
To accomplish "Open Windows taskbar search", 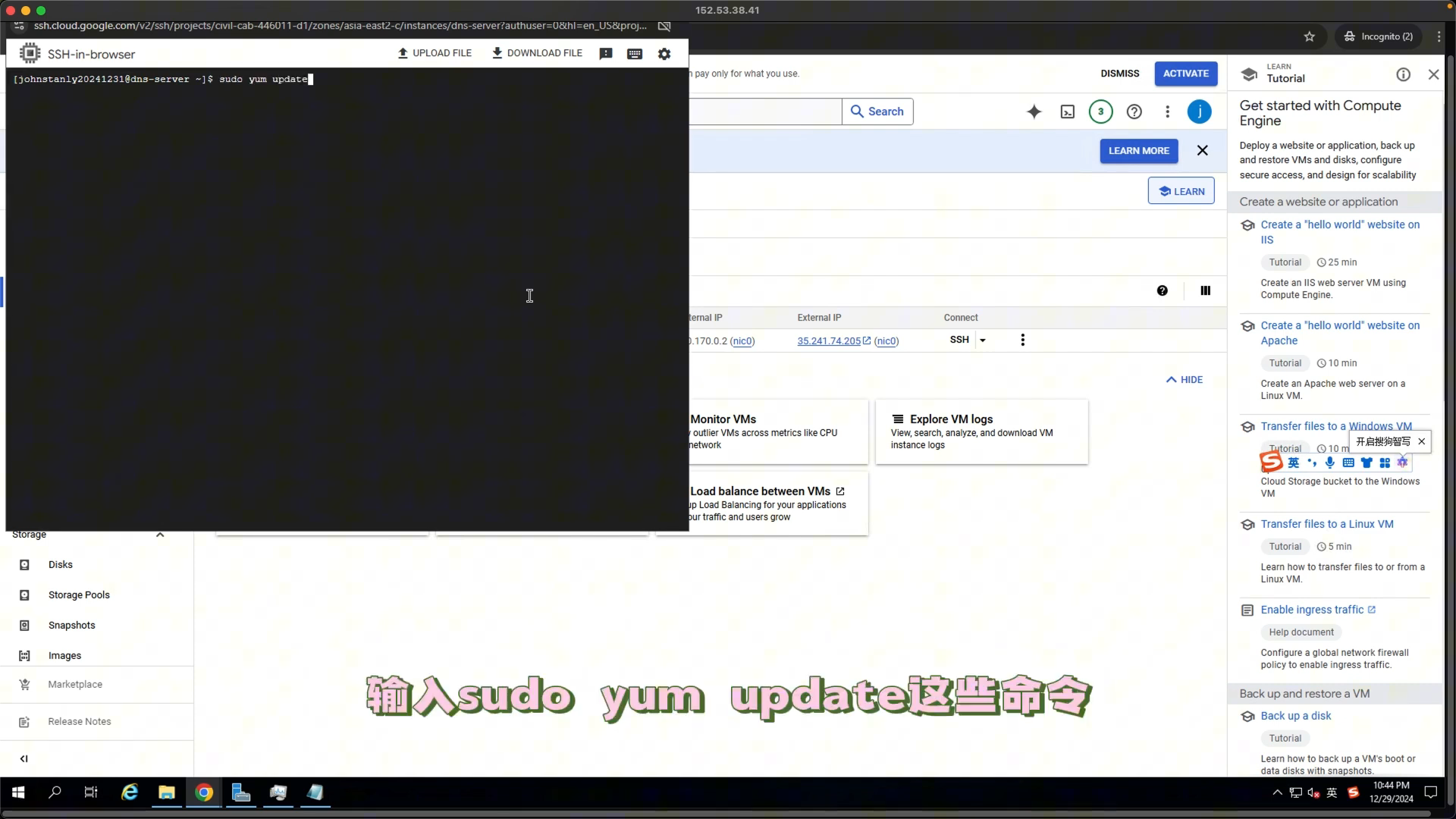I will [55, 792].
